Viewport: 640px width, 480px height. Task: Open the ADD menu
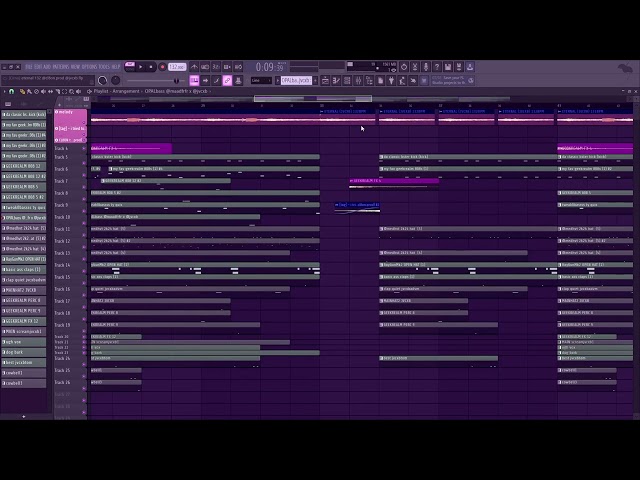coord(47,67)
